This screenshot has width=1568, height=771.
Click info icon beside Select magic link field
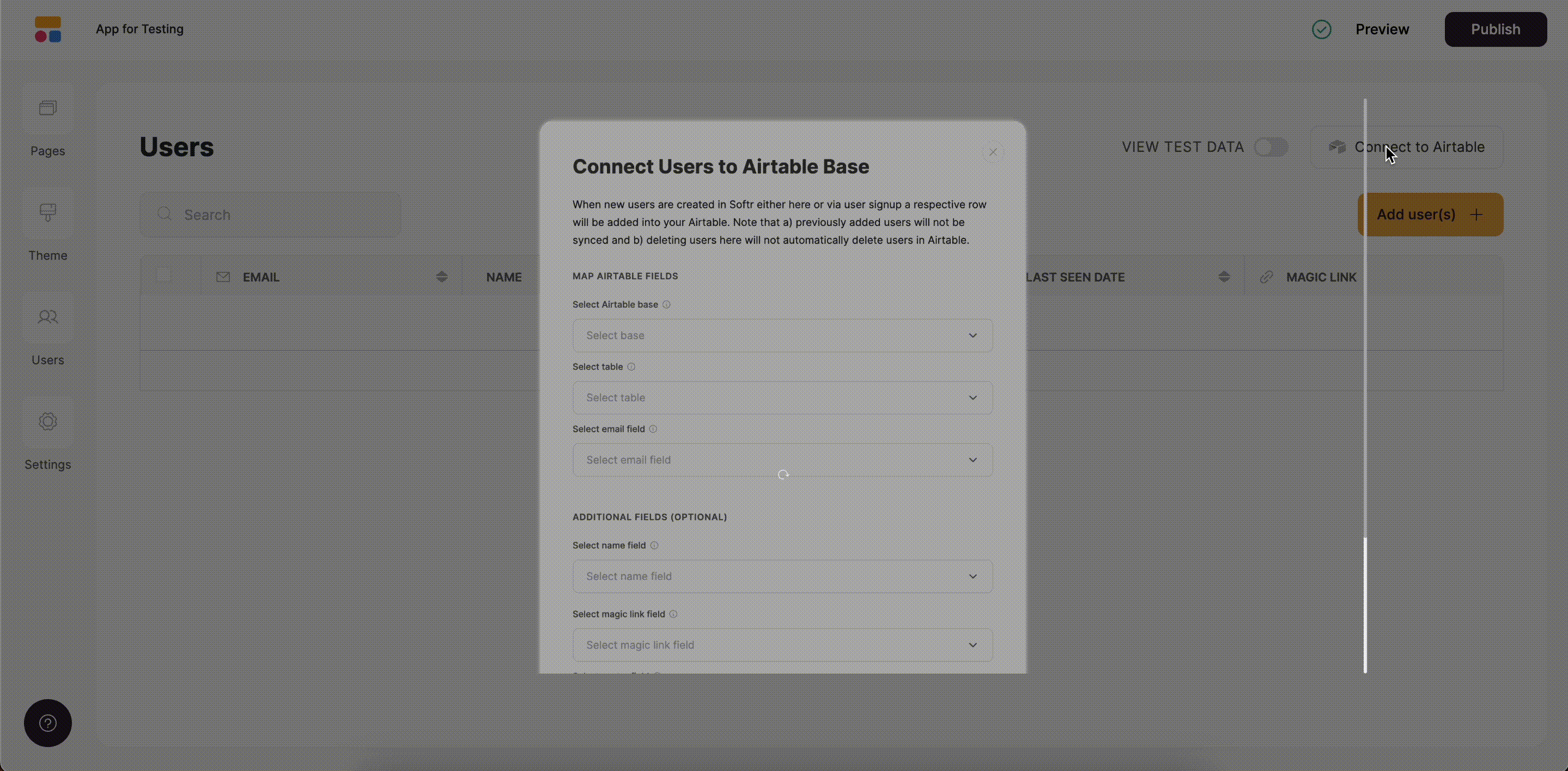[673, 615]
